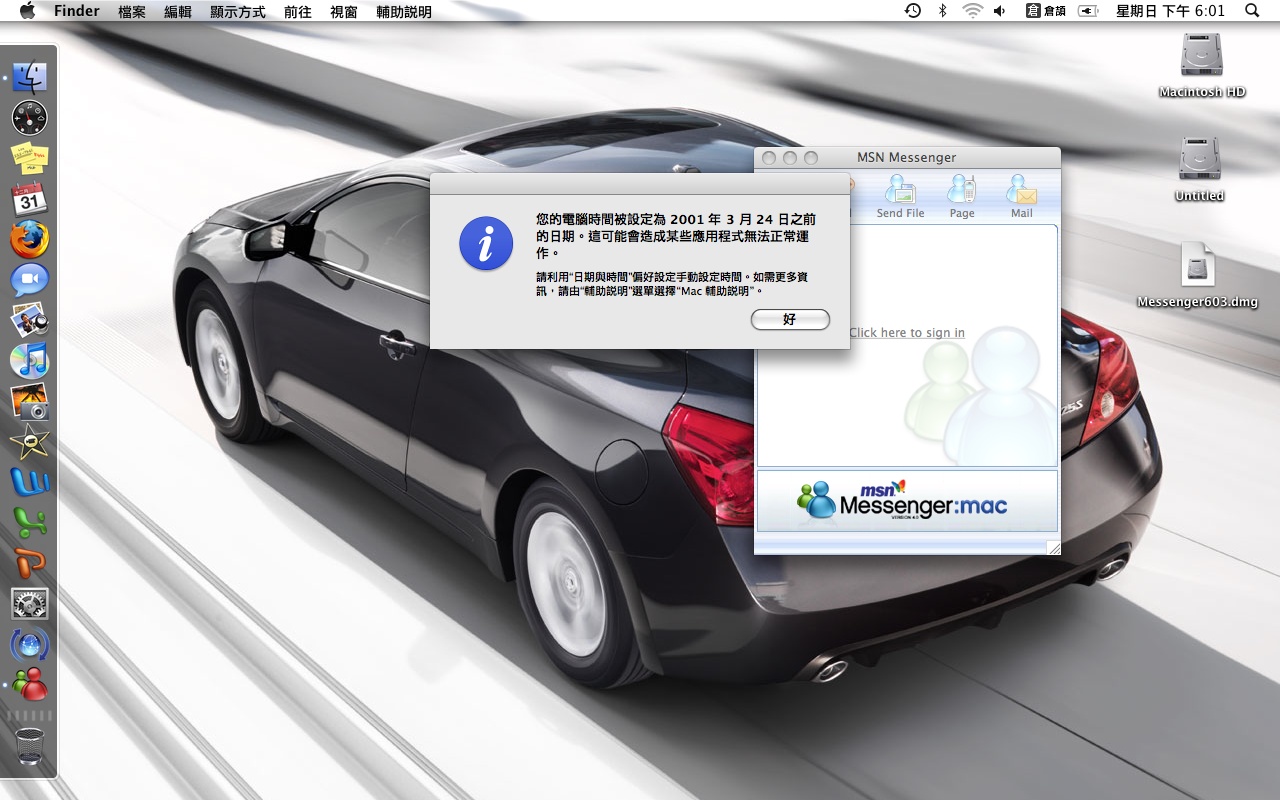Open the Macintosh HD drive icon
The image size is (1280, 800).
(1201, 56)
